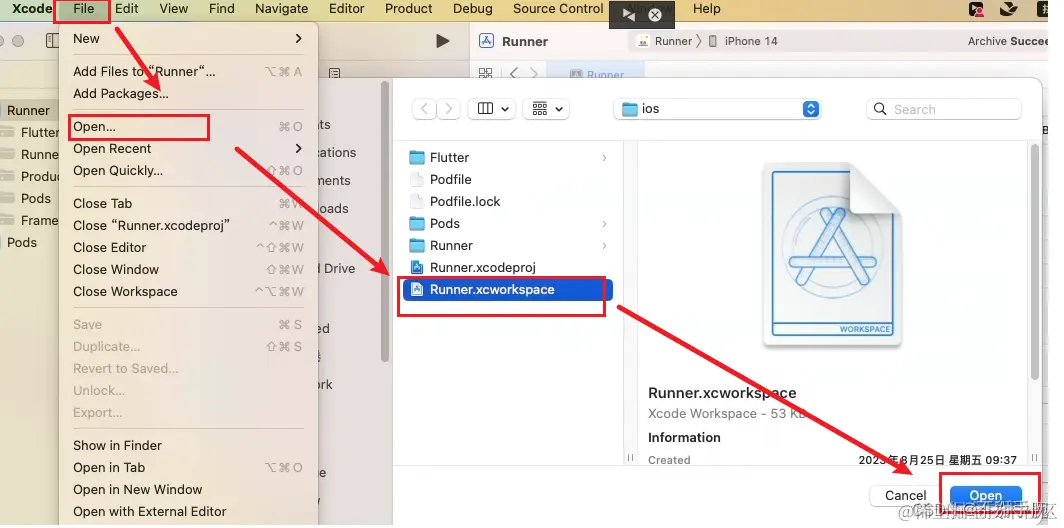Close the floating overlay with X
Viewport: 1064px width, 528px height.
(x=655, y=15)
